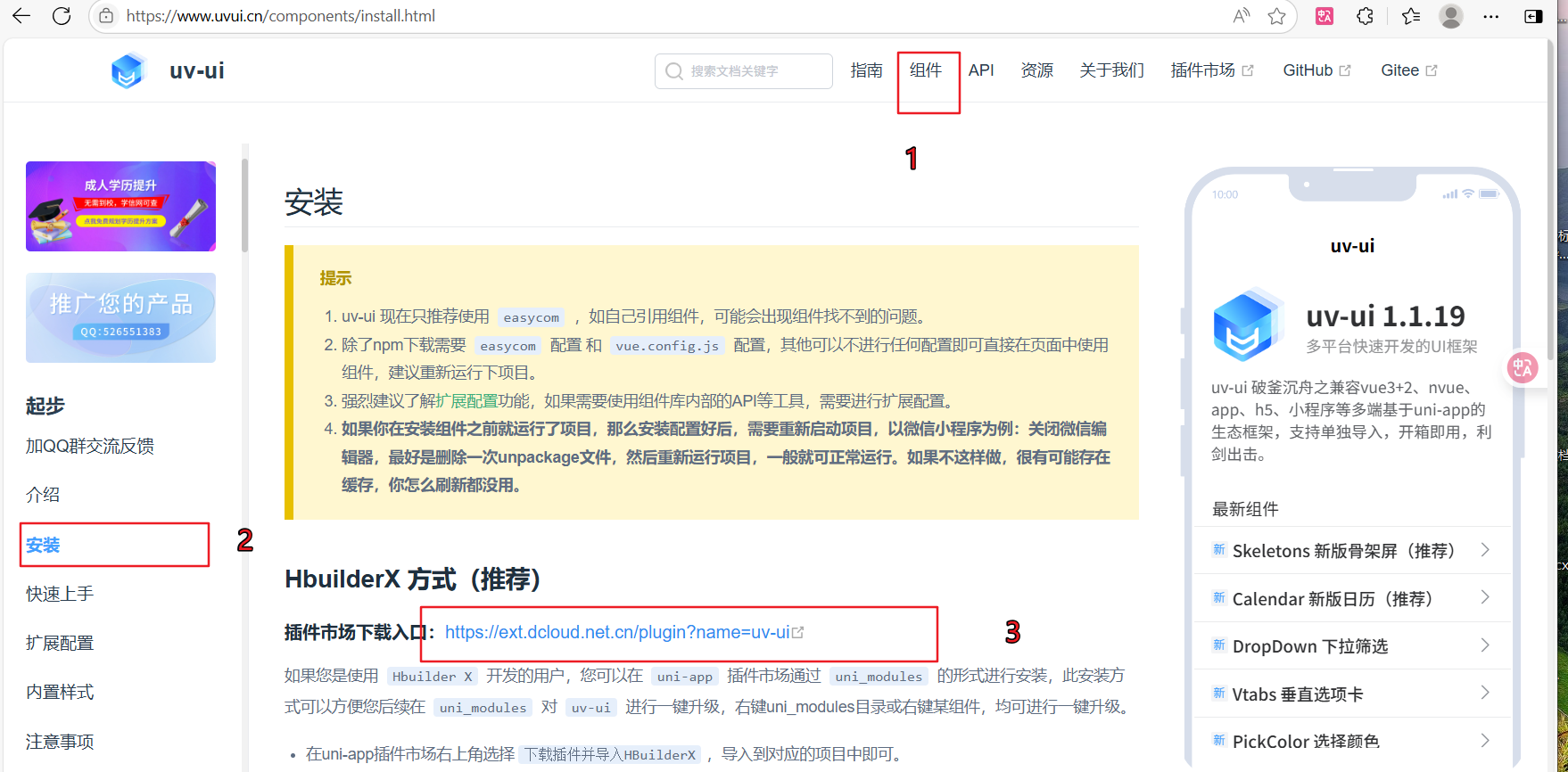Click the Skeletons 新版骨架屏 row text

click(1343, 551)
